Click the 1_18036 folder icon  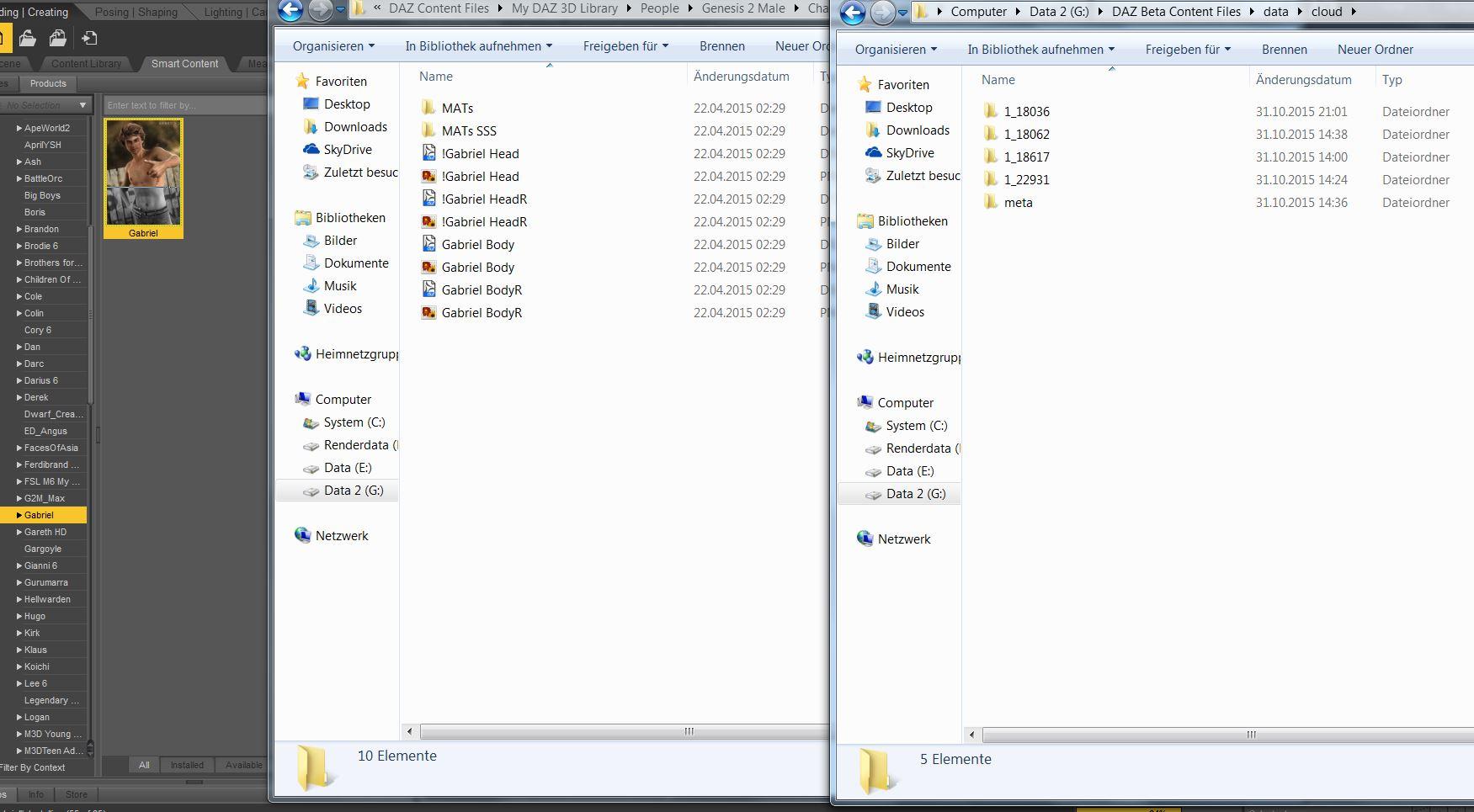[x=991, y=111]
